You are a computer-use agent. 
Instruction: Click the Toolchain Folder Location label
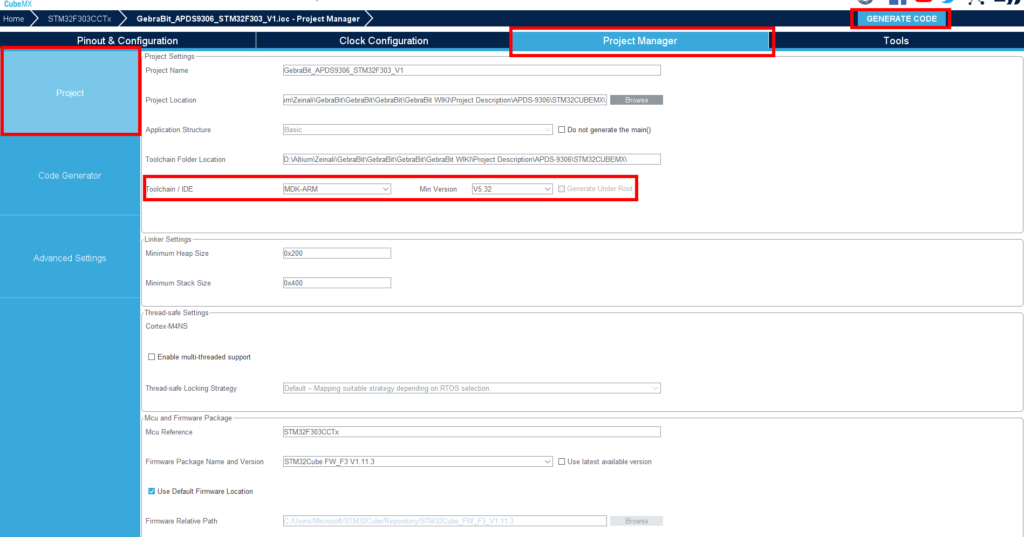[185, 159]
